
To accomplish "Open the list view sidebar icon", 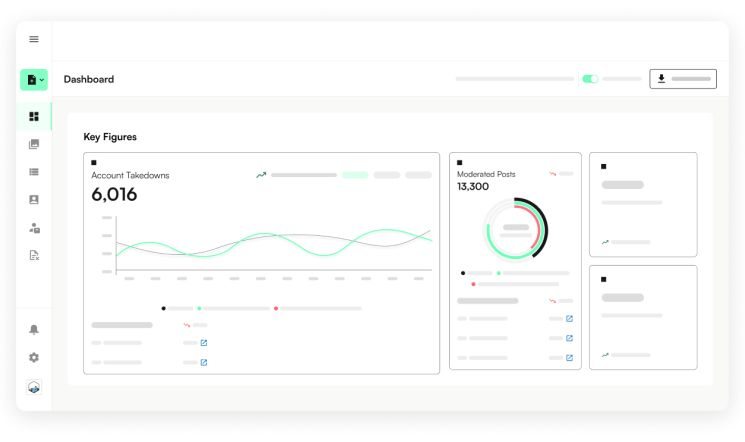I will pyautogui.click(x=34, y=172).
